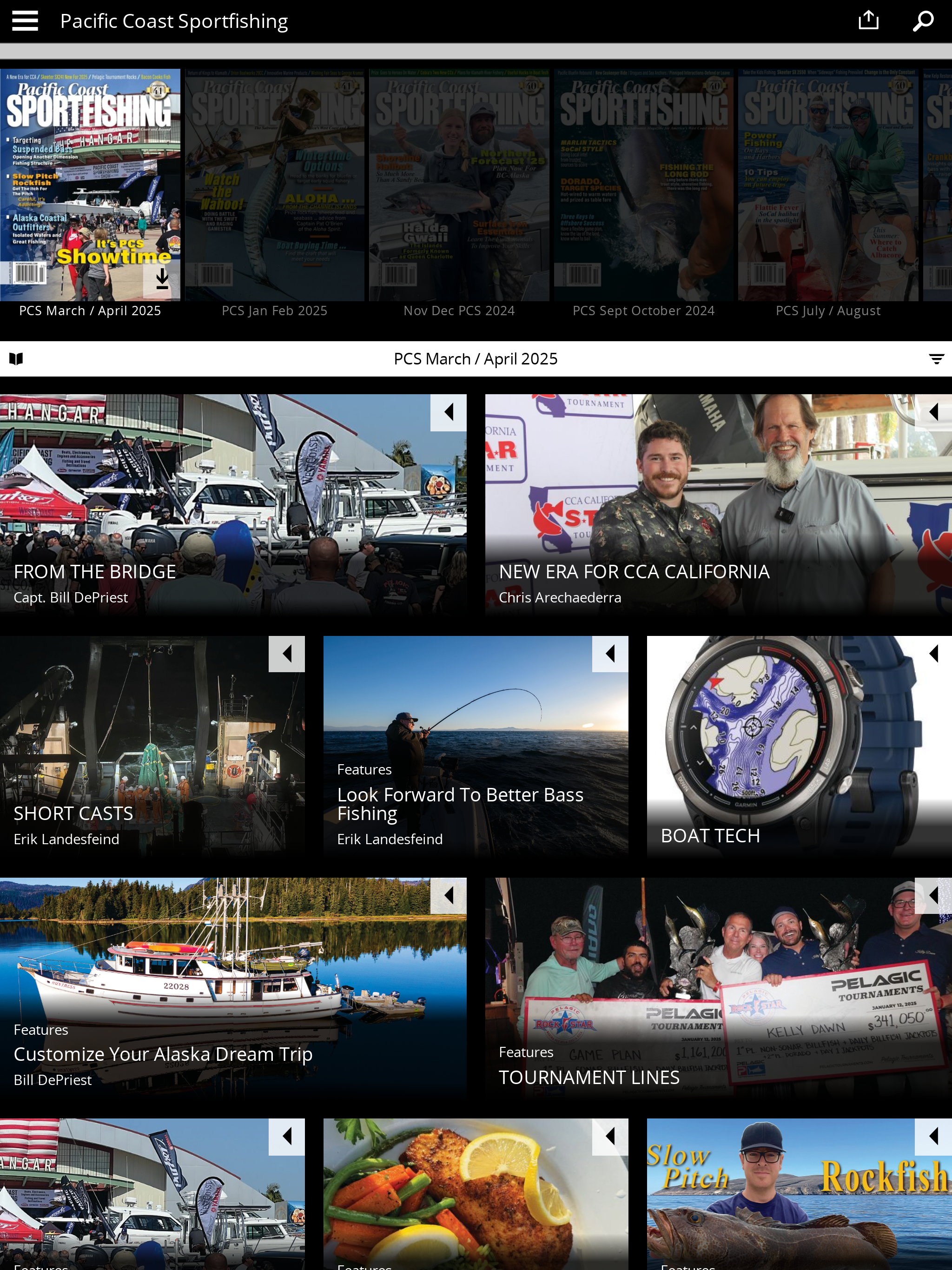Viewport: 952px width, 1270px height.
Task: Open the filter icon in the issue header
Action: (936, 359)
